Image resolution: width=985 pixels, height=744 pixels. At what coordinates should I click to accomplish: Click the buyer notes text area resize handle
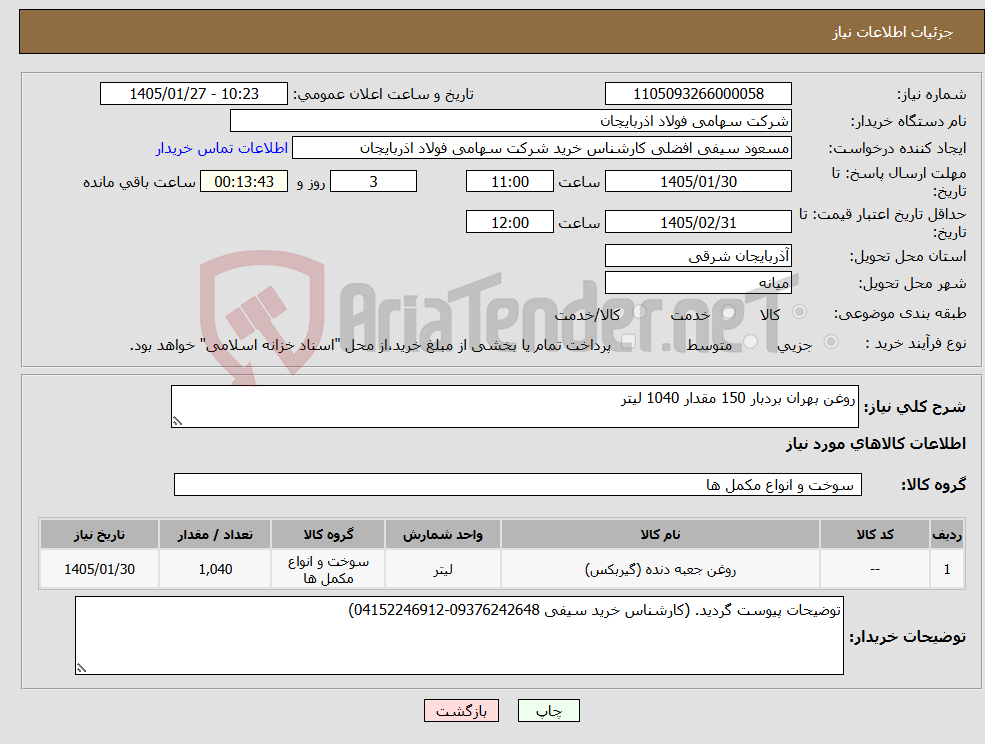coord(81,668)
